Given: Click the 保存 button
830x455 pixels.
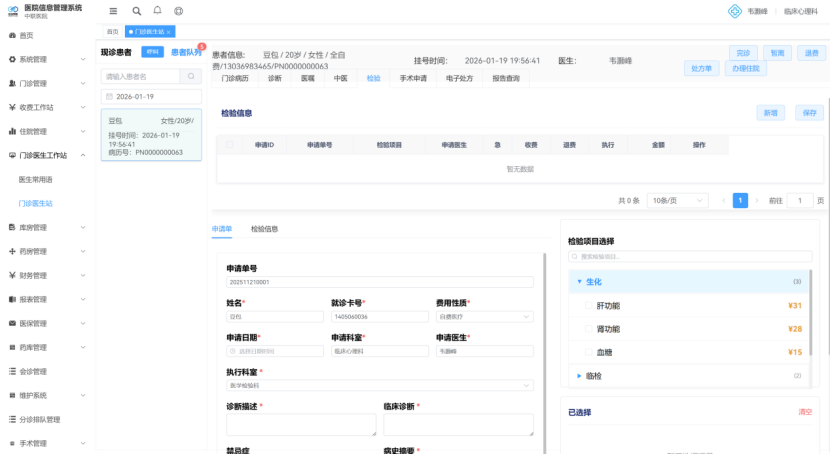Looking at the screenshot, I should (x=810, y=113).
